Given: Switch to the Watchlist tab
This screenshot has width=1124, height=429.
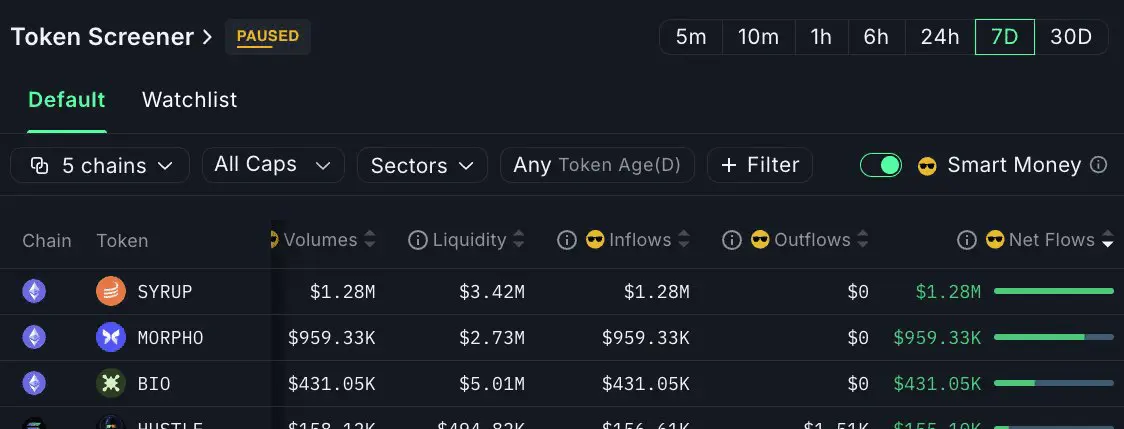Looking at the screenshot, I should click(x=189, y=100).
